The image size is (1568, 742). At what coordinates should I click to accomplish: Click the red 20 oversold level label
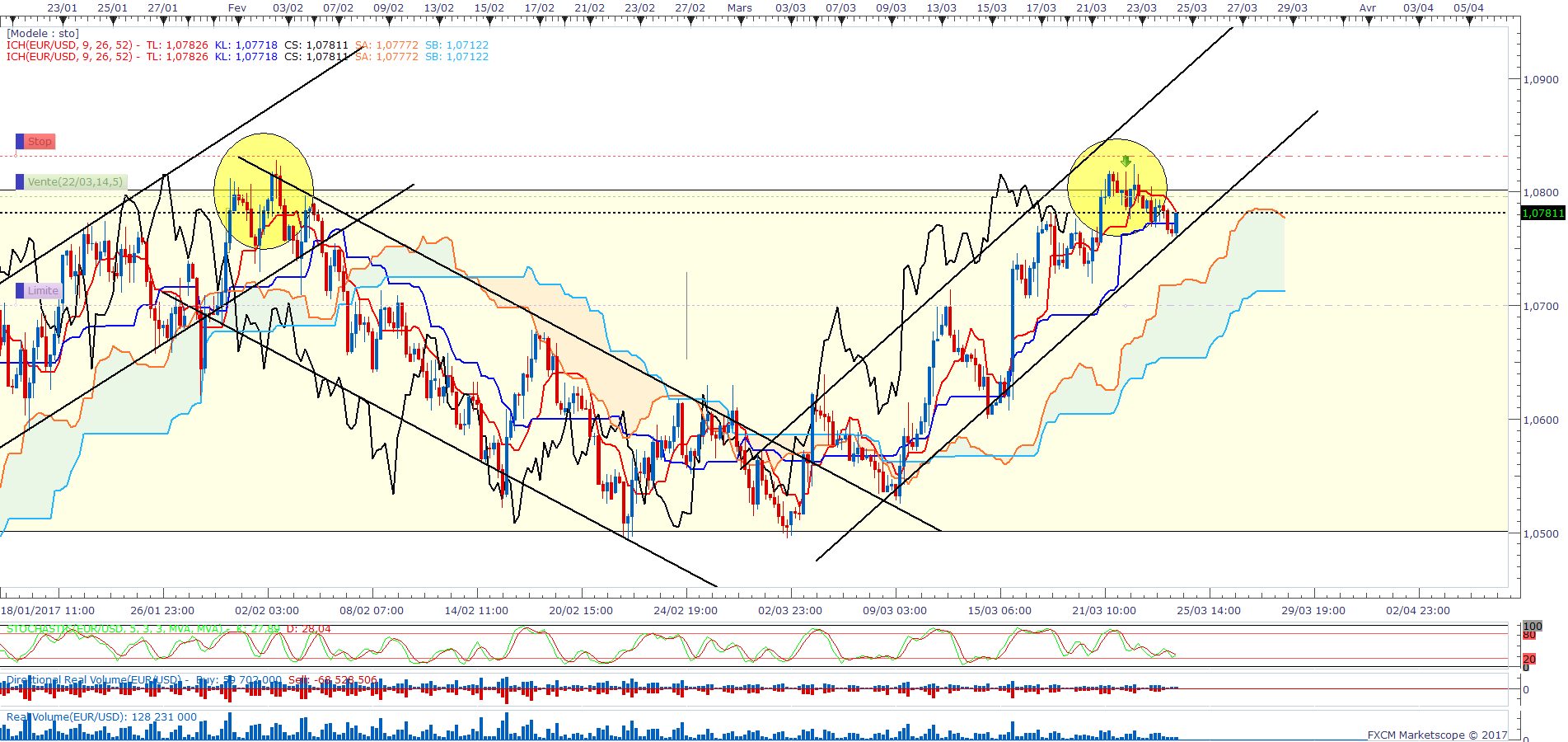[1529, 659]
